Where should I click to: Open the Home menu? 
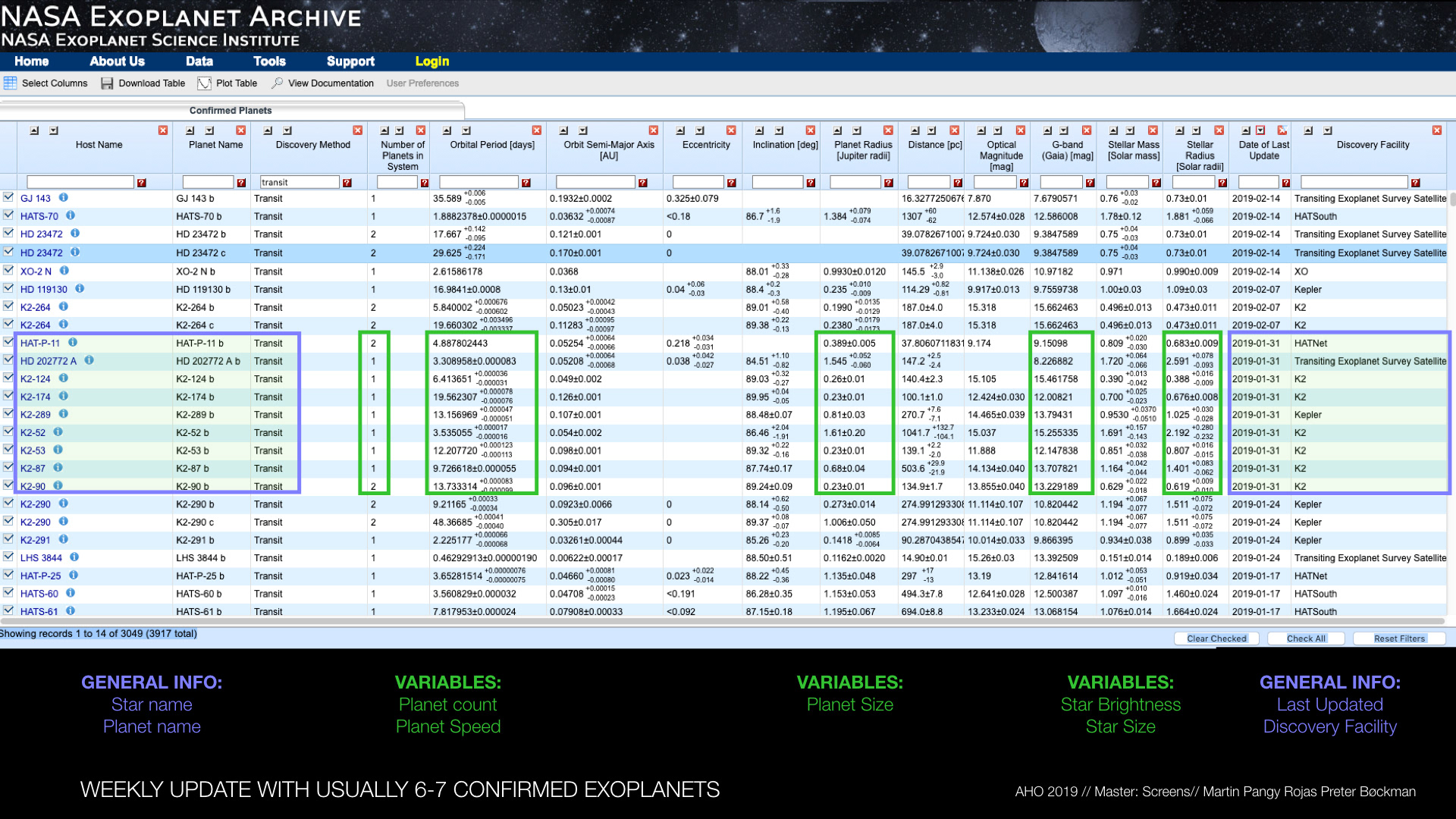[31, 61]
